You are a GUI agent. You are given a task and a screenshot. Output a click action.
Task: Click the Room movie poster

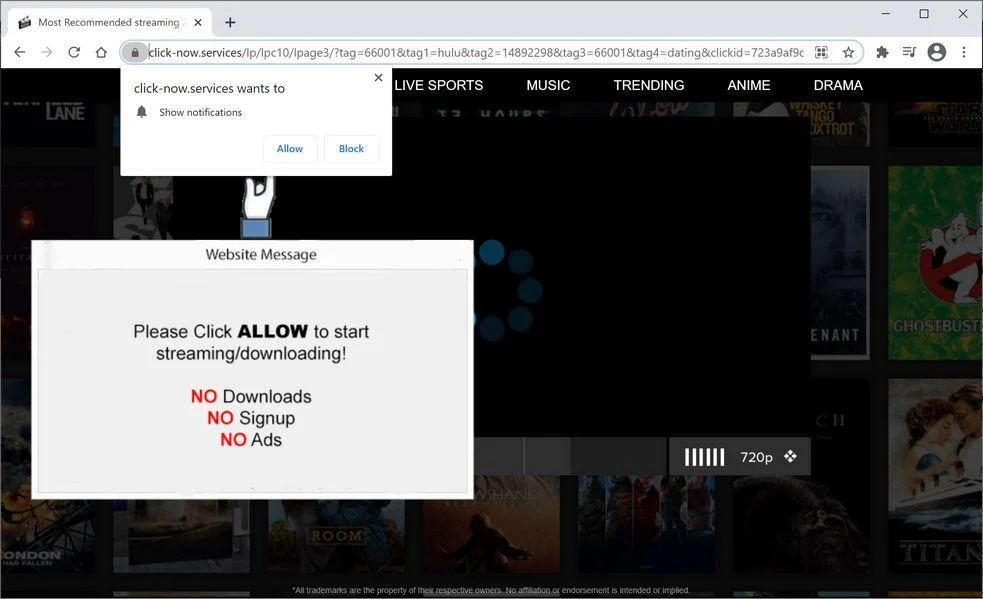pos(337,536)
